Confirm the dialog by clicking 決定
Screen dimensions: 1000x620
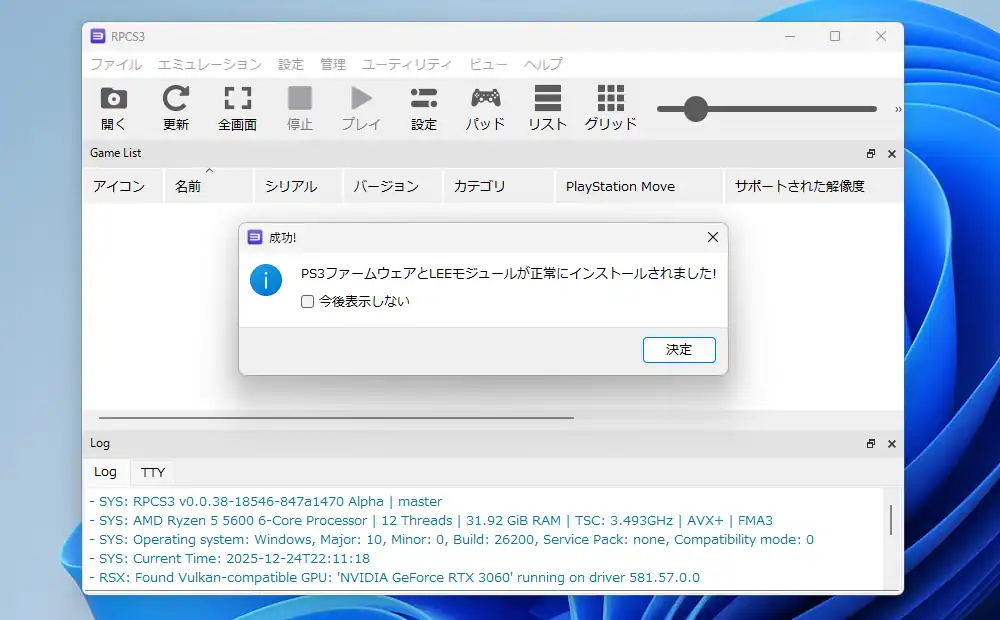[x=679, y=350]
